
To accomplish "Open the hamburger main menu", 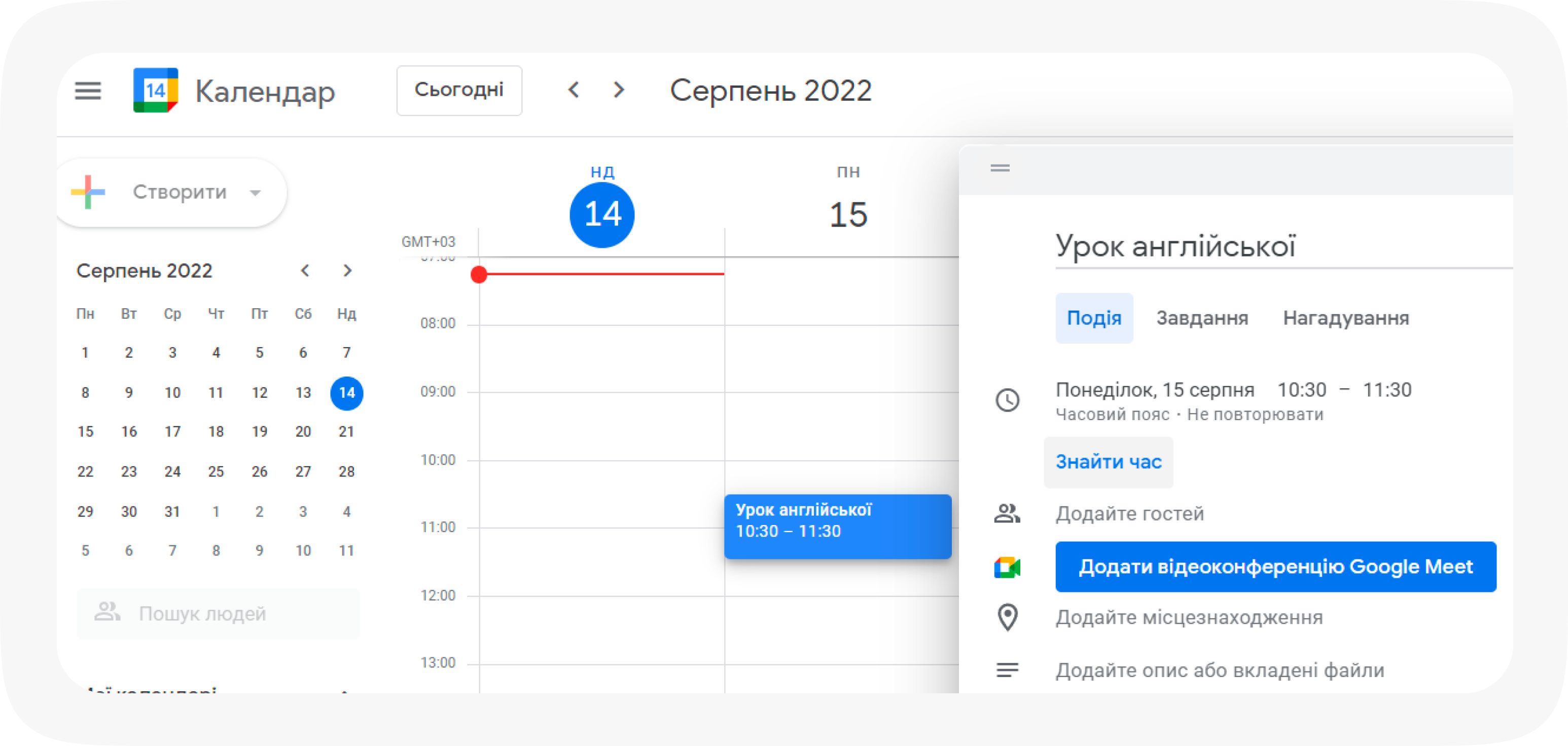I will click(x=88, y=91).
